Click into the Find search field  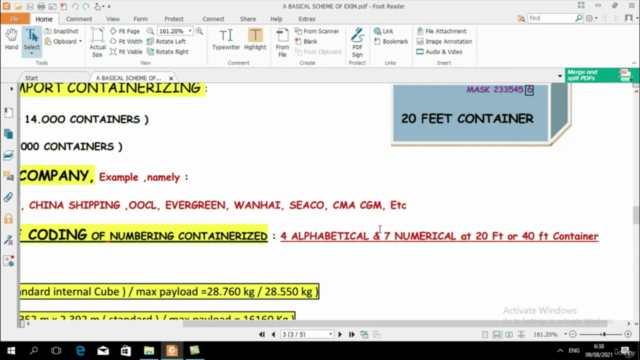coord(551,18)
